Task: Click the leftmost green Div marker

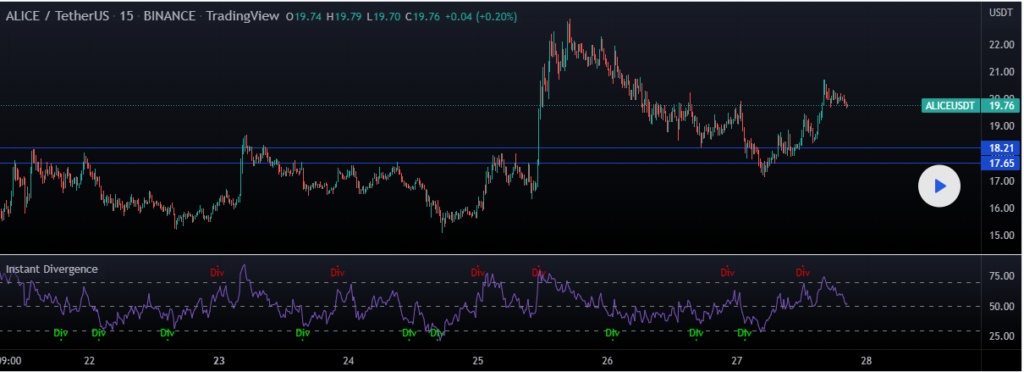Action: pyautogui.click(x=61, y=333)
